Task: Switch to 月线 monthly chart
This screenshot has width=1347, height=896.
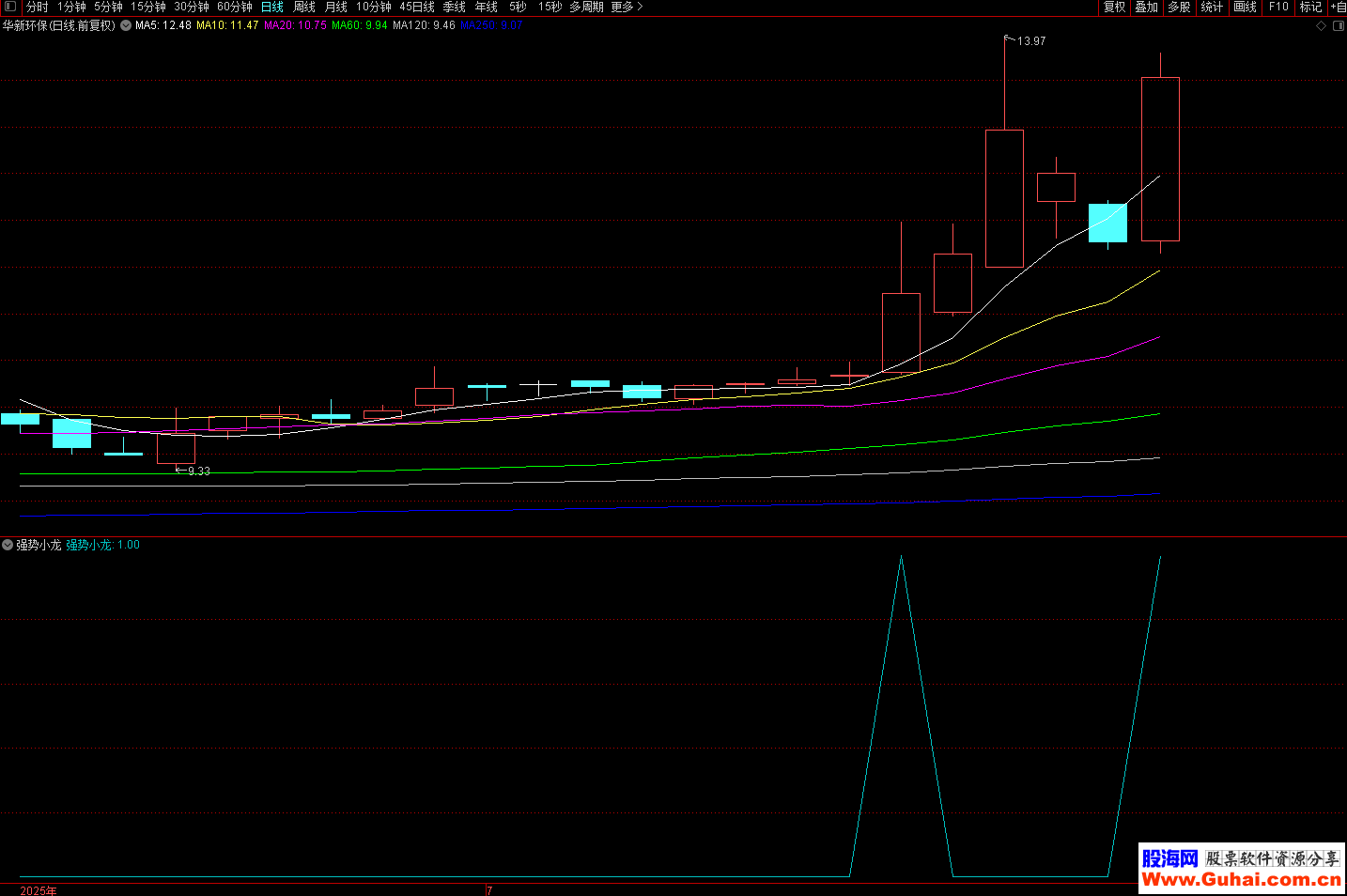Action: pos(336,7)
